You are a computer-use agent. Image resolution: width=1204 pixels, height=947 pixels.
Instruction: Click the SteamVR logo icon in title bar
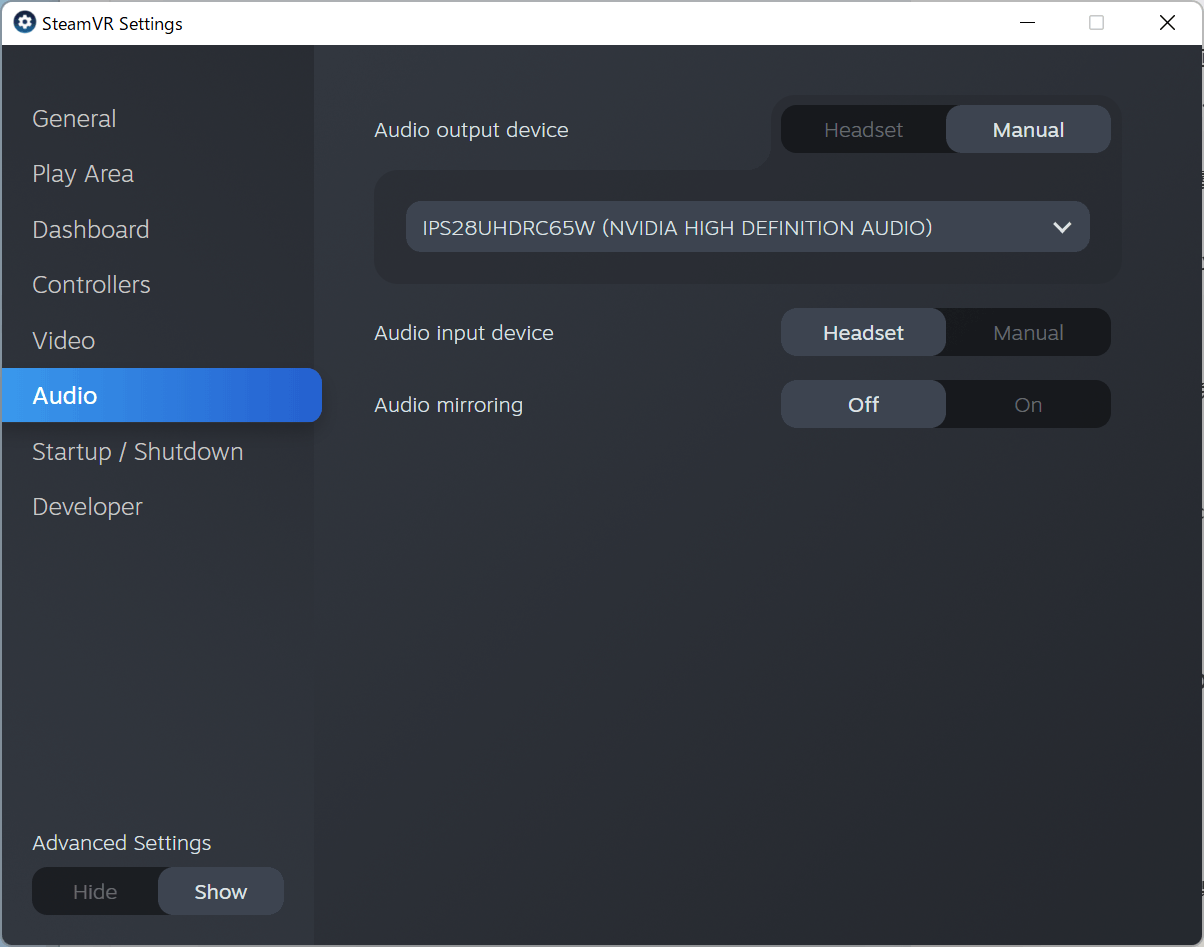24,22
